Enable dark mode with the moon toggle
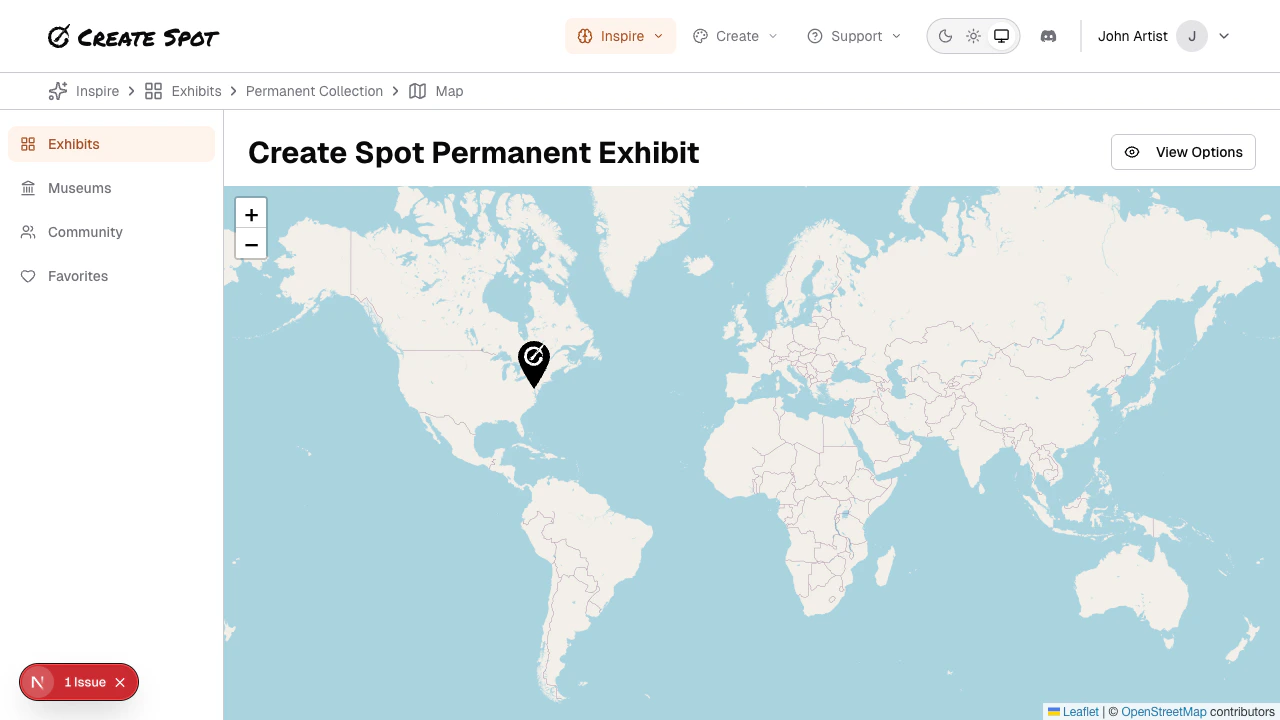The image size is (1280, 720). coord(945,35)
